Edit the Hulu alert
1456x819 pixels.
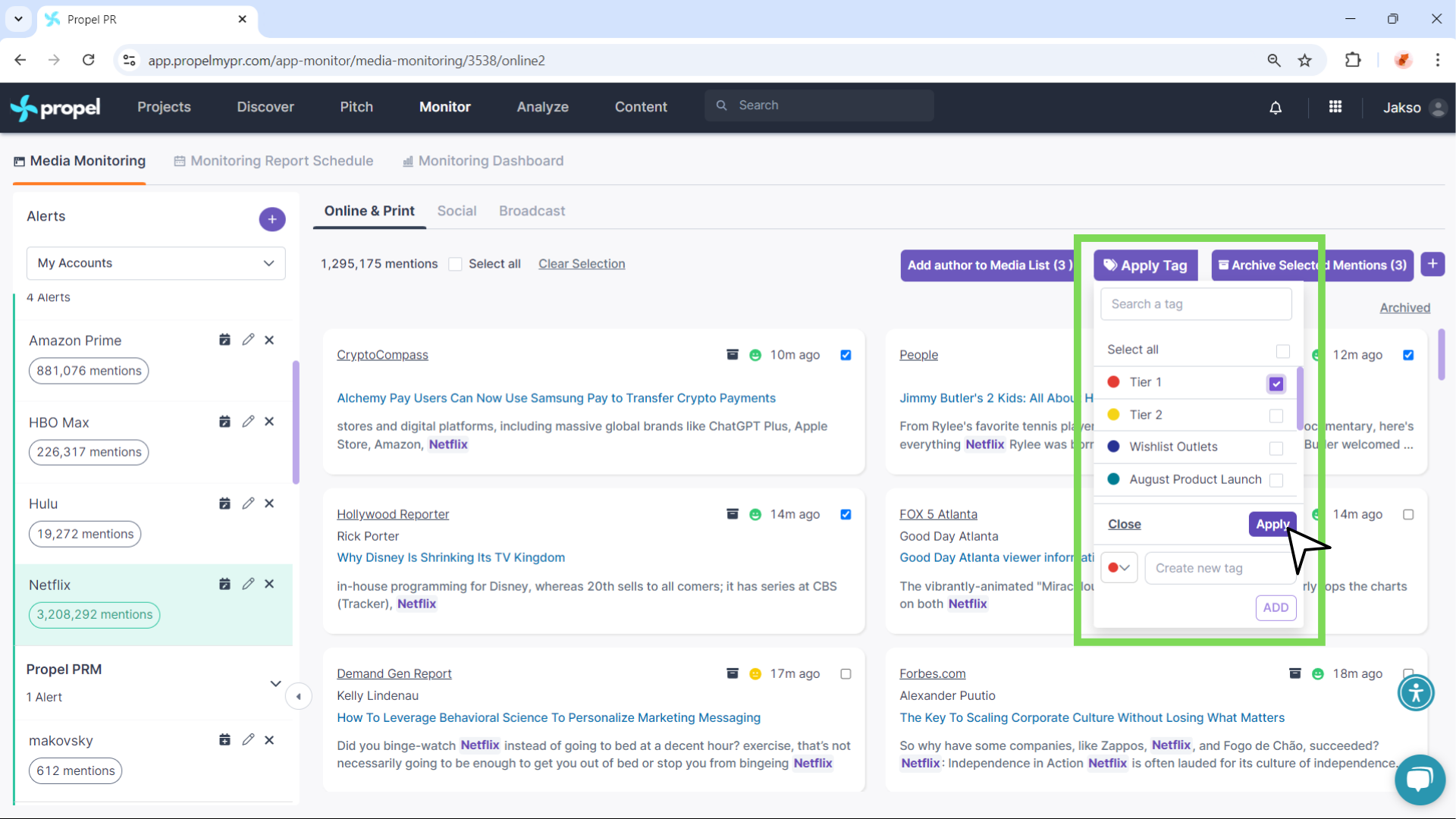click(x=248, y=504)
